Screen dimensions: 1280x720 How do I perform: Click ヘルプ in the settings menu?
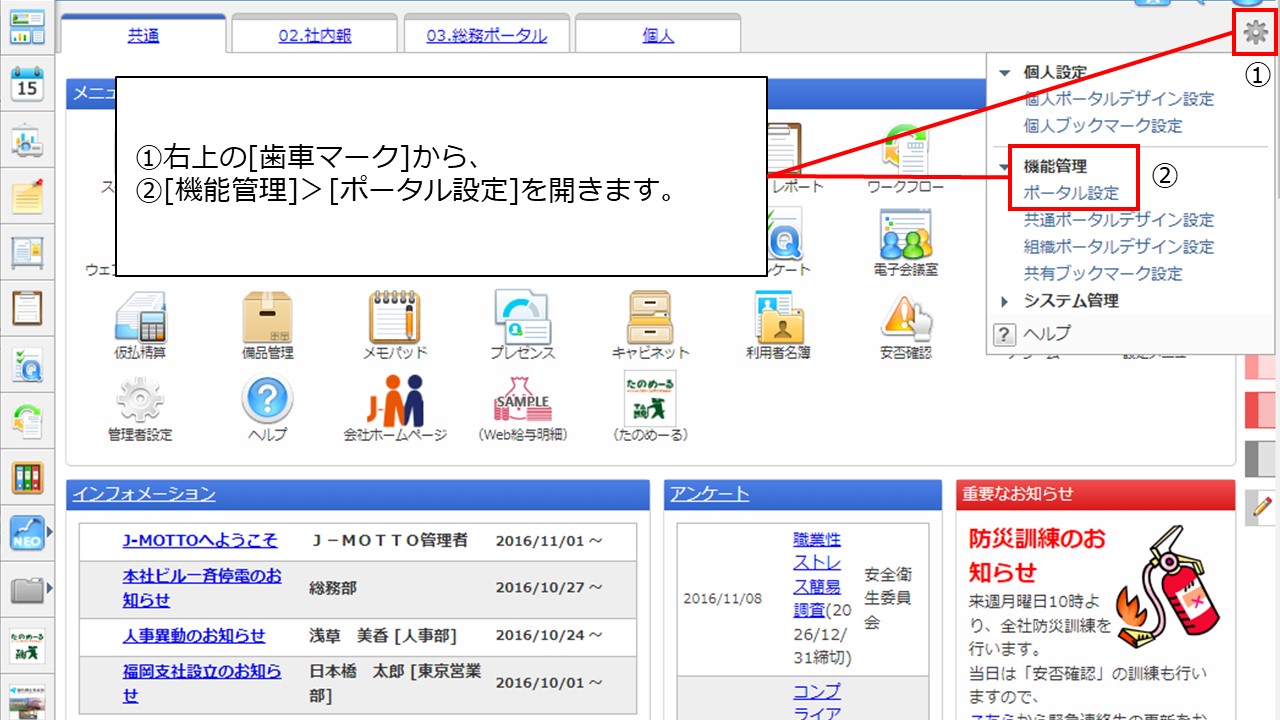click(1046, 334)
